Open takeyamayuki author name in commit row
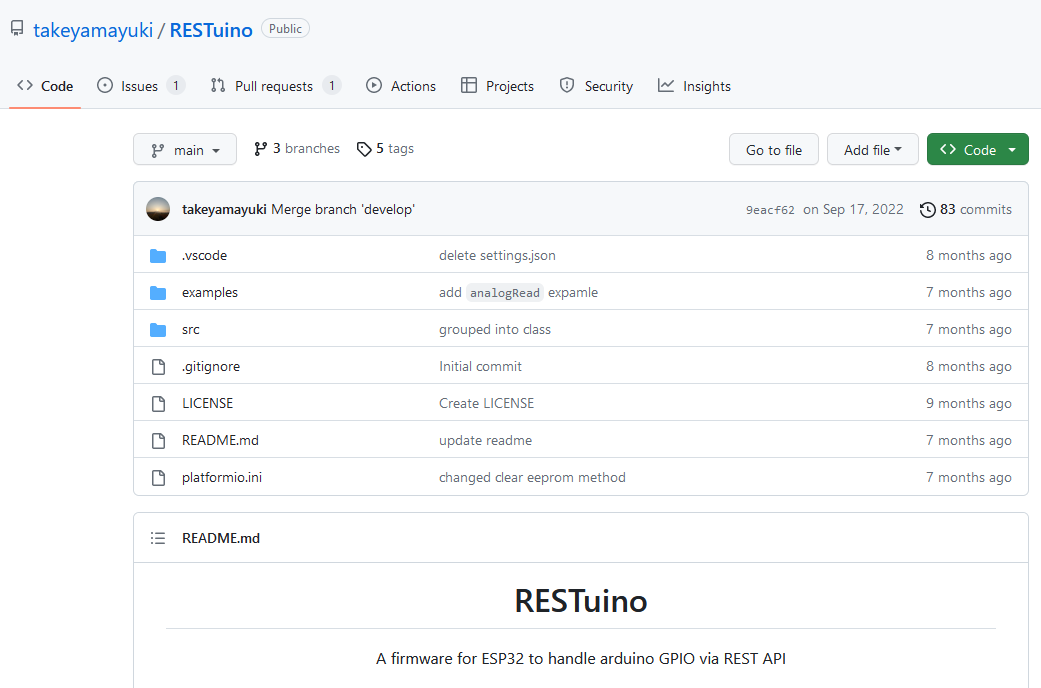Screen dimensions: 1041x688 224,209
